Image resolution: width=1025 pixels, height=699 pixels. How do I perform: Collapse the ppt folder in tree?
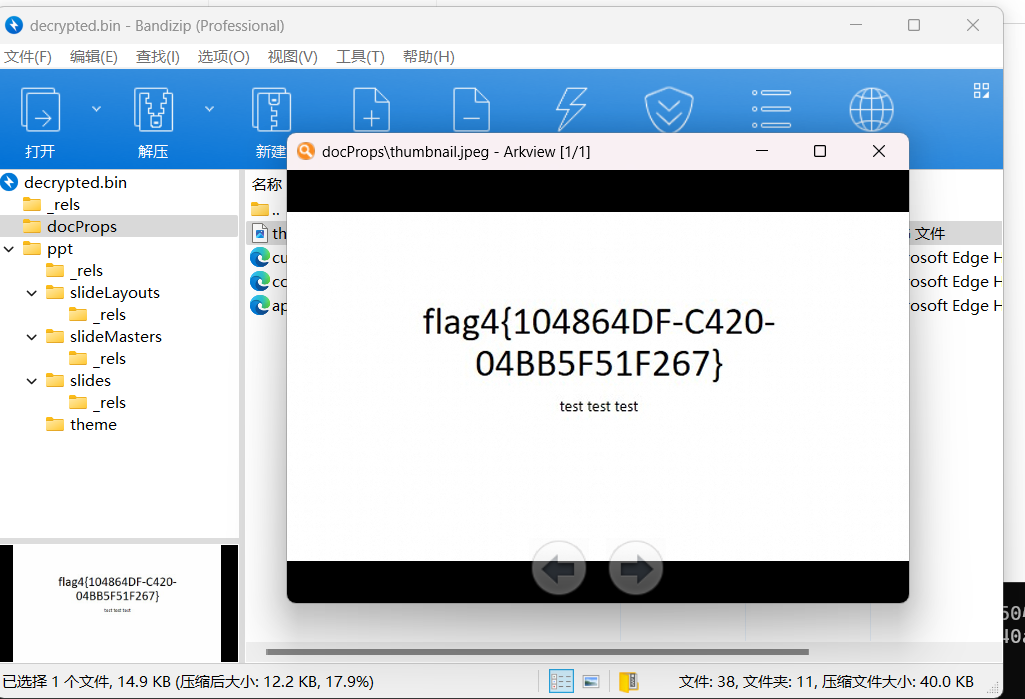coord(9,249)
